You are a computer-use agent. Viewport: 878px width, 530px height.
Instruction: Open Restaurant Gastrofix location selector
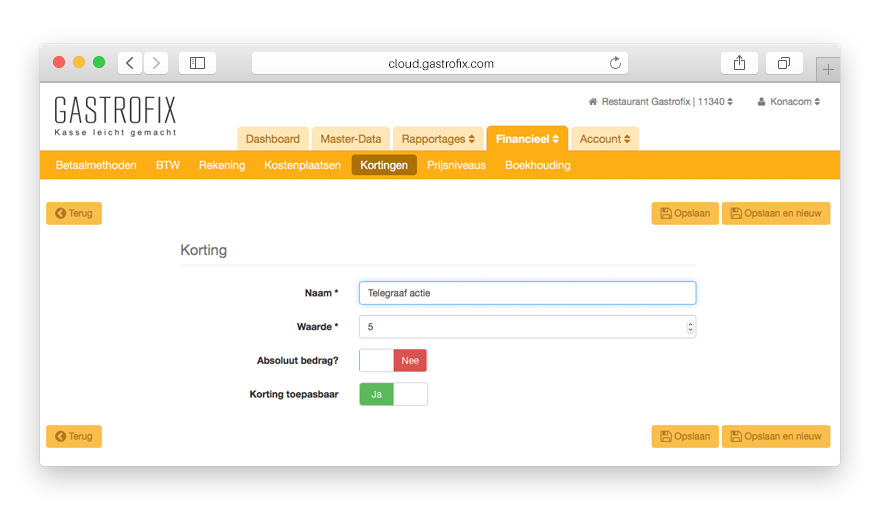click(x=661, y=102)
